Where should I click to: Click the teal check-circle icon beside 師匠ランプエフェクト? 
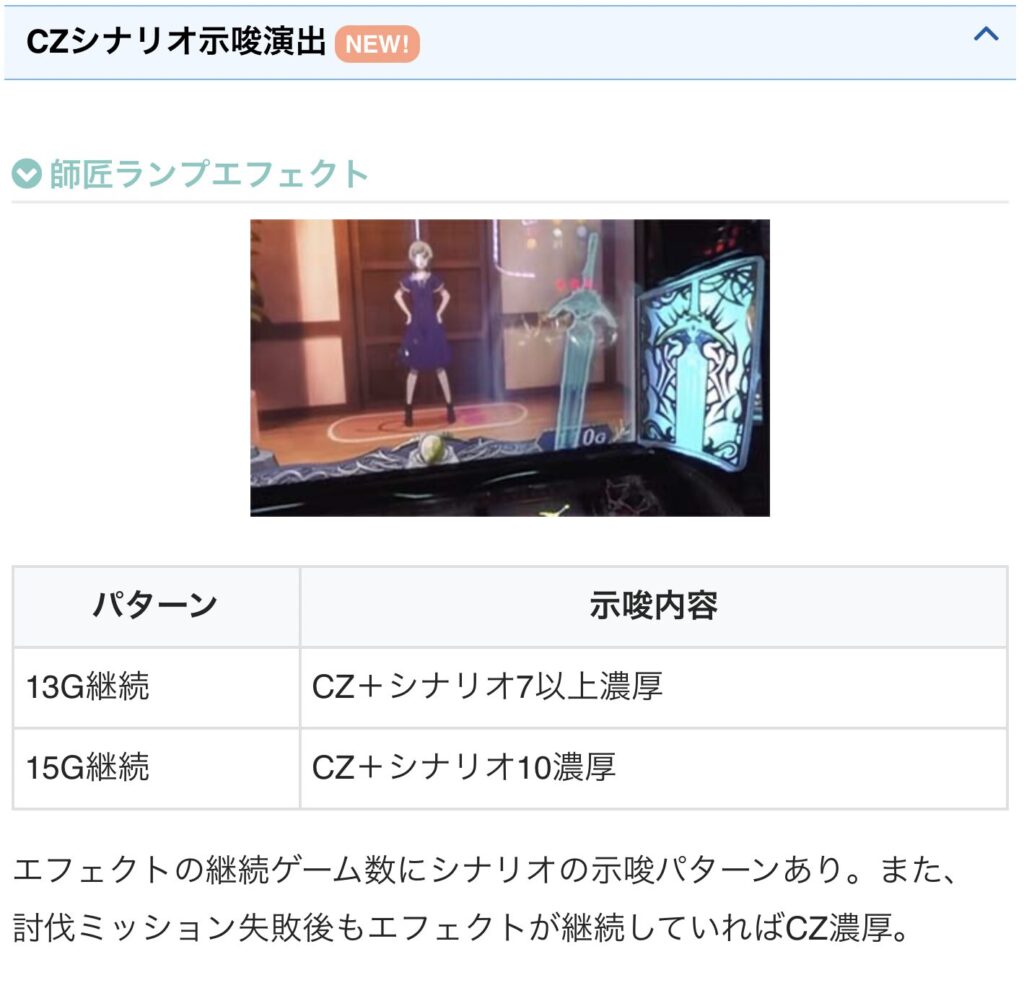[27, 174]
